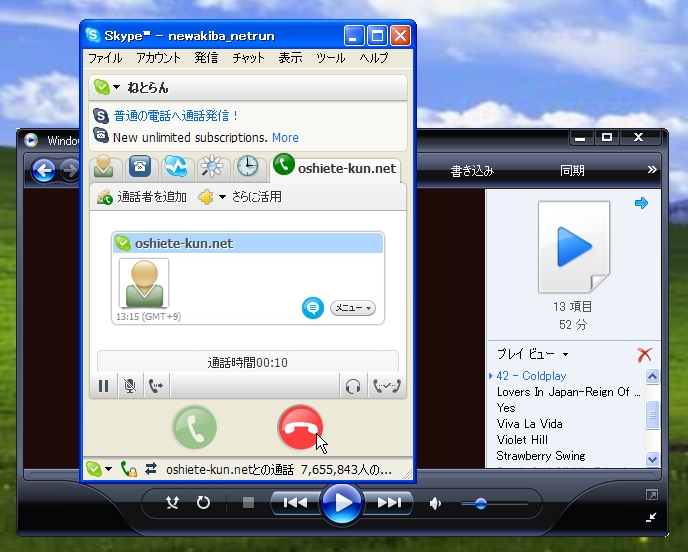This screenshot has height=552, width=688.
Task: Select track Viva La Vida
Action: click(529, 423)
